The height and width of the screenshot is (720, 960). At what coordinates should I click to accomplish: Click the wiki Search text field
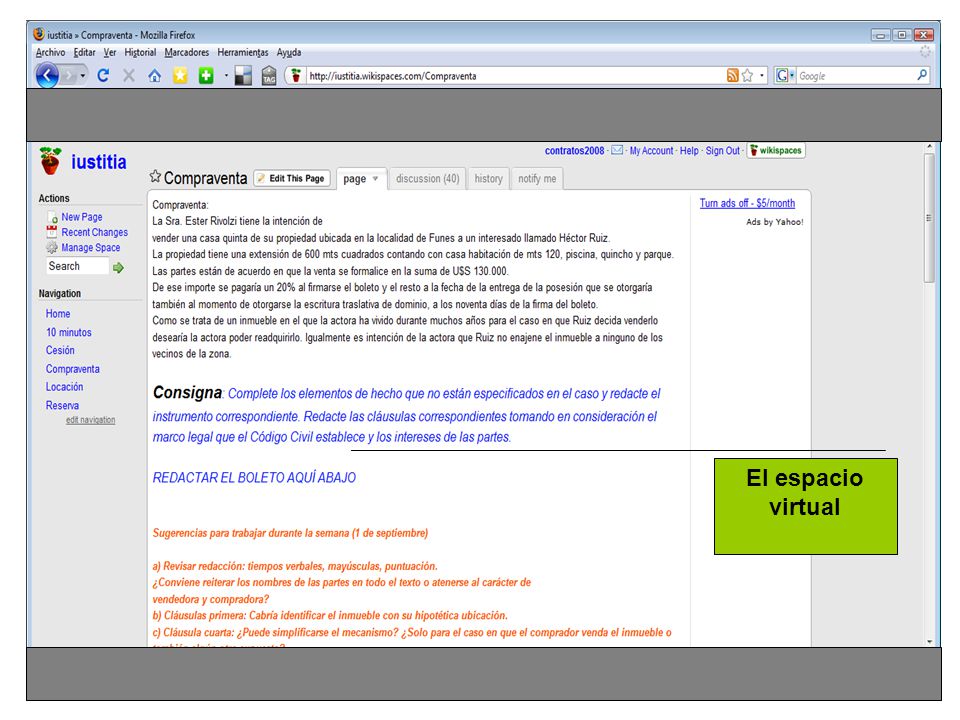pyautogui.click(x=78, y=266)
